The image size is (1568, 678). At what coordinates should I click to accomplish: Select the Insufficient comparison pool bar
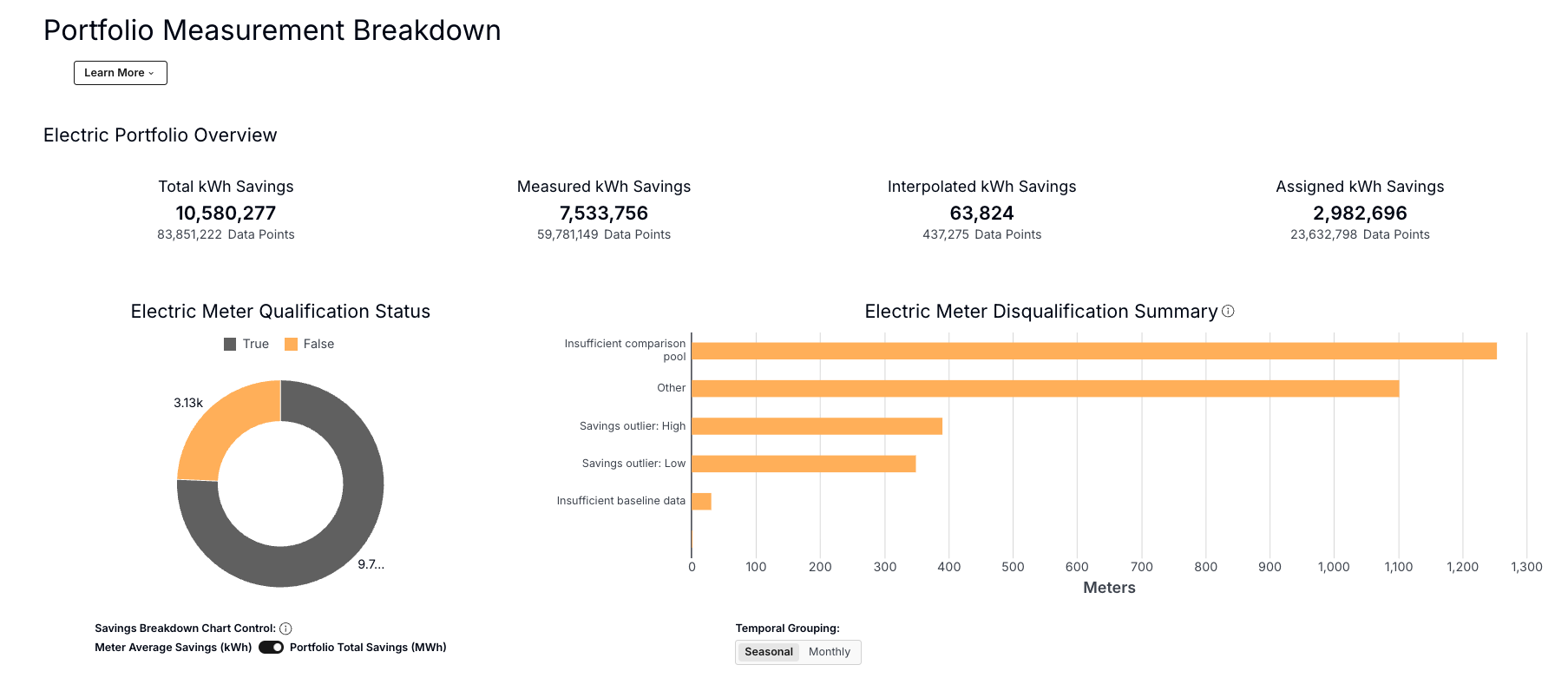[1093, 351]
